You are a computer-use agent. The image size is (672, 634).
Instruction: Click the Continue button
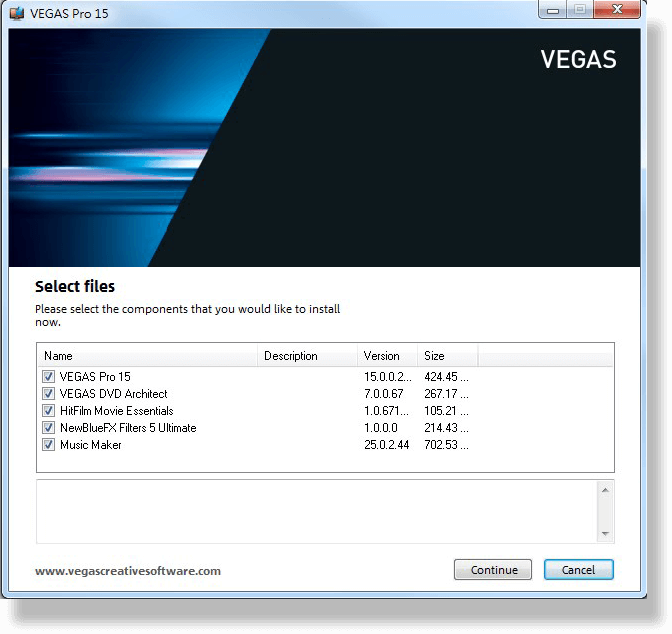tap(493, 570)
